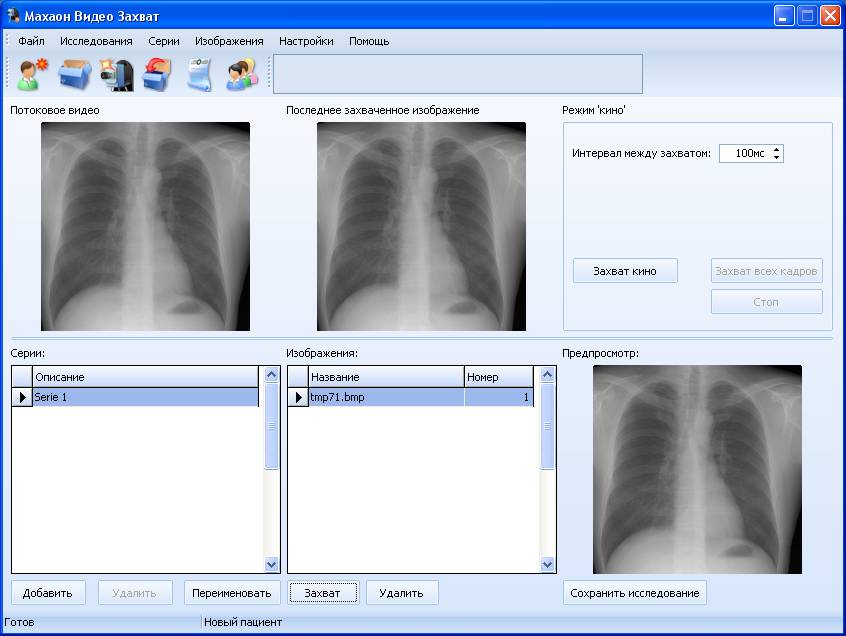Image resolution: width=846 pixels, height=636 pixels.
Task: Click the series list scroll down arrow
Action: tap(271, 564)
